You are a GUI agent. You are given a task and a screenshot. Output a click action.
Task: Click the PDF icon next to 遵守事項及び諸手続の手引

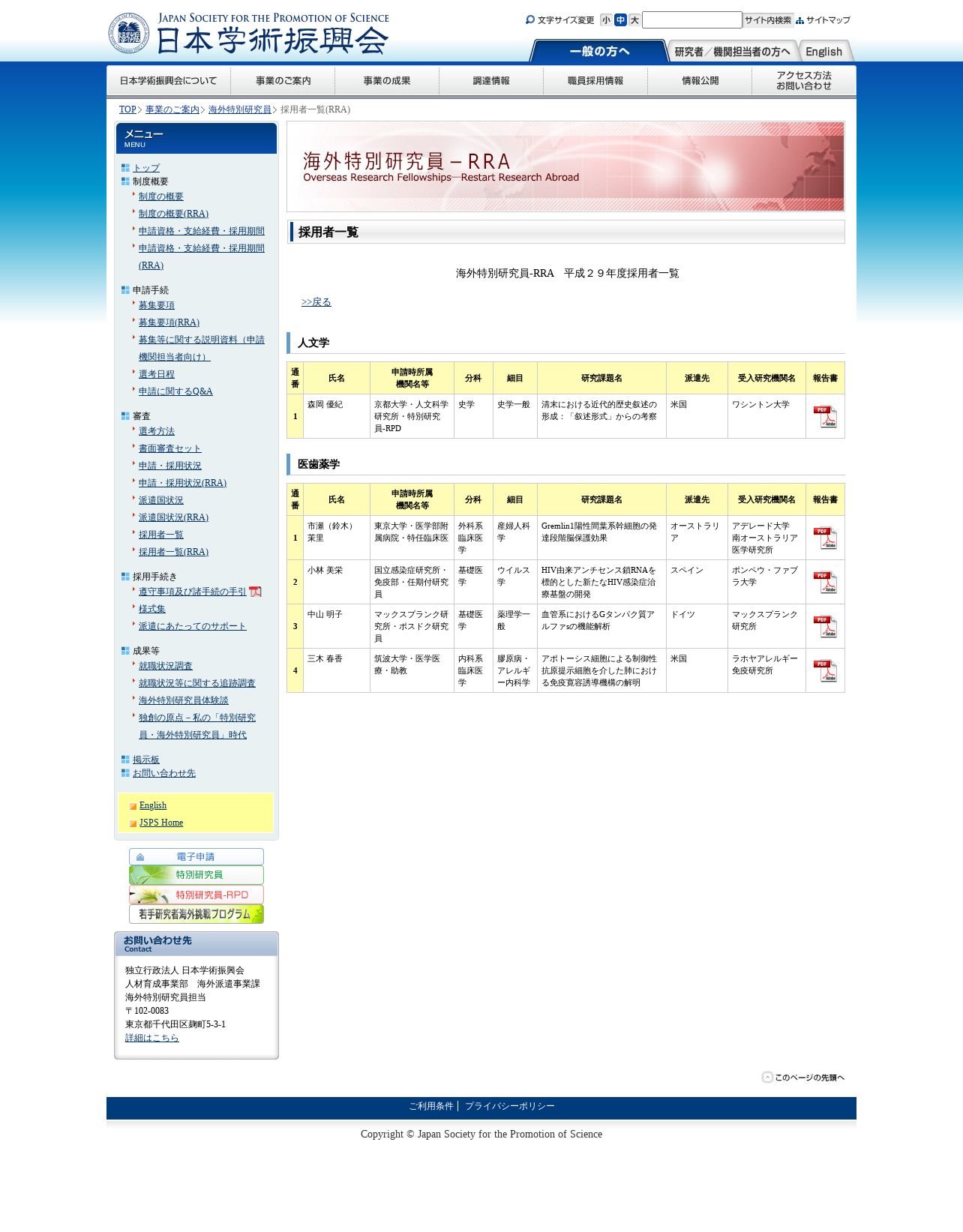click(x=255, y=592)
